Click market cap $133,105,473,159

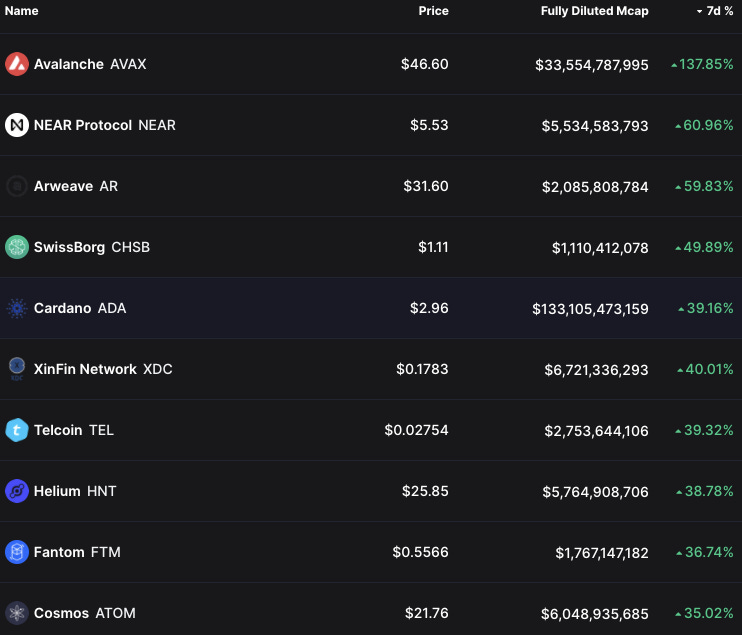point(591,309)
